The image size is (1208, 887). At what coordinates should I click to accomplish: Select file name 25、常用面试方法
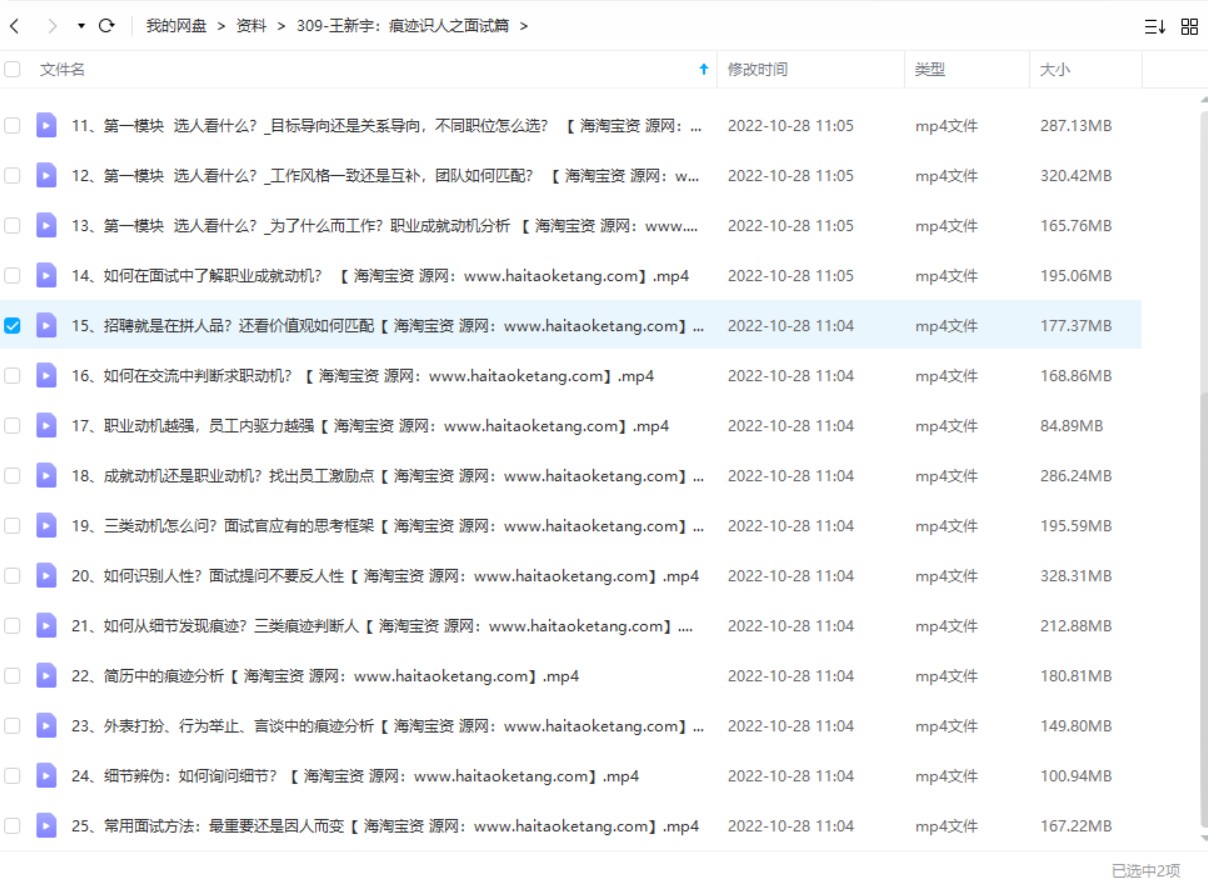tap(385, 825)
